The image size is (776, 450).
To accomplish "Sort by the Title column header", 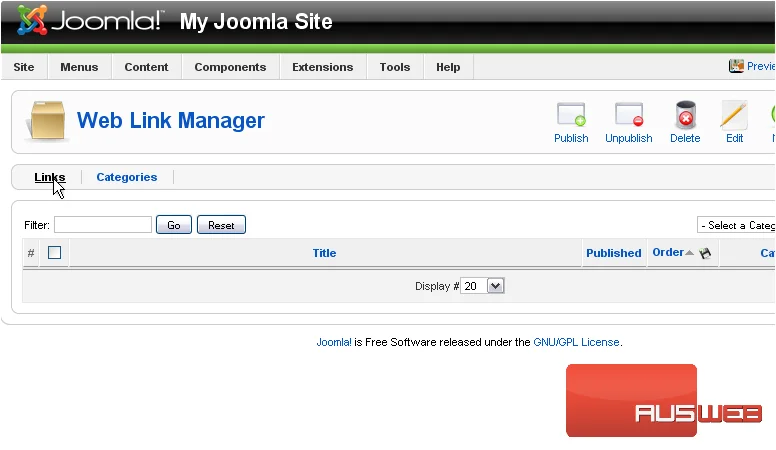I will [x=324, y=253].
